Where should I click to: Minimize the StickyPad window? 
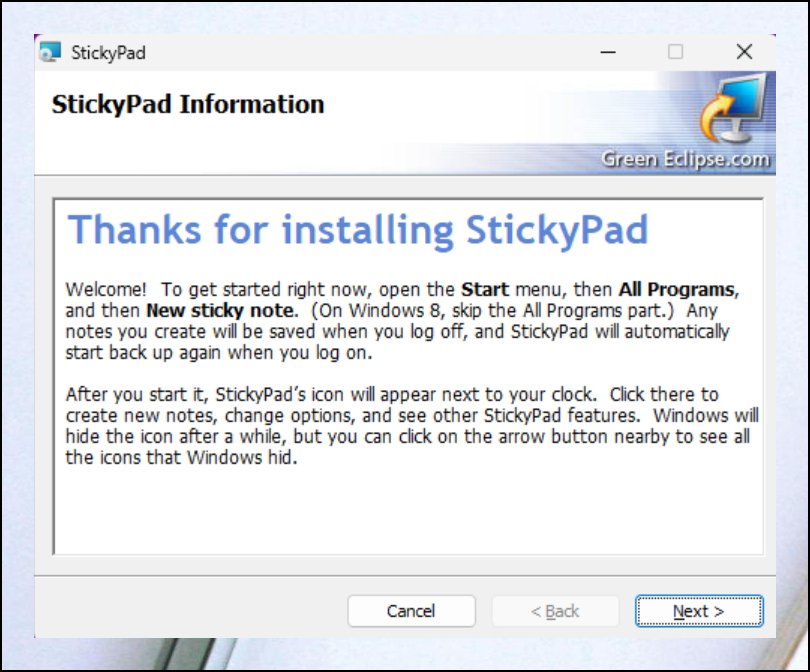(608, 52)
